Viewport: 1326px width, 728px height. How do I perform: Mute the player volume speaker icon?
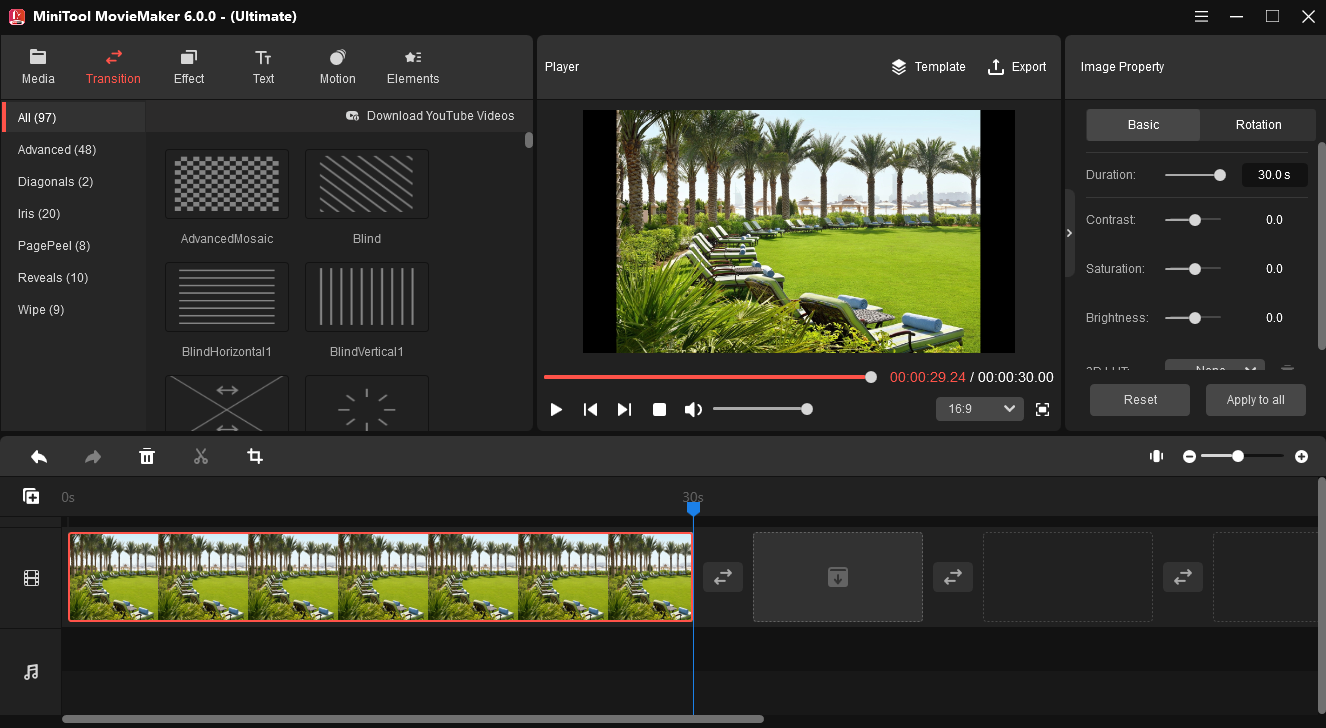[692, 409]
